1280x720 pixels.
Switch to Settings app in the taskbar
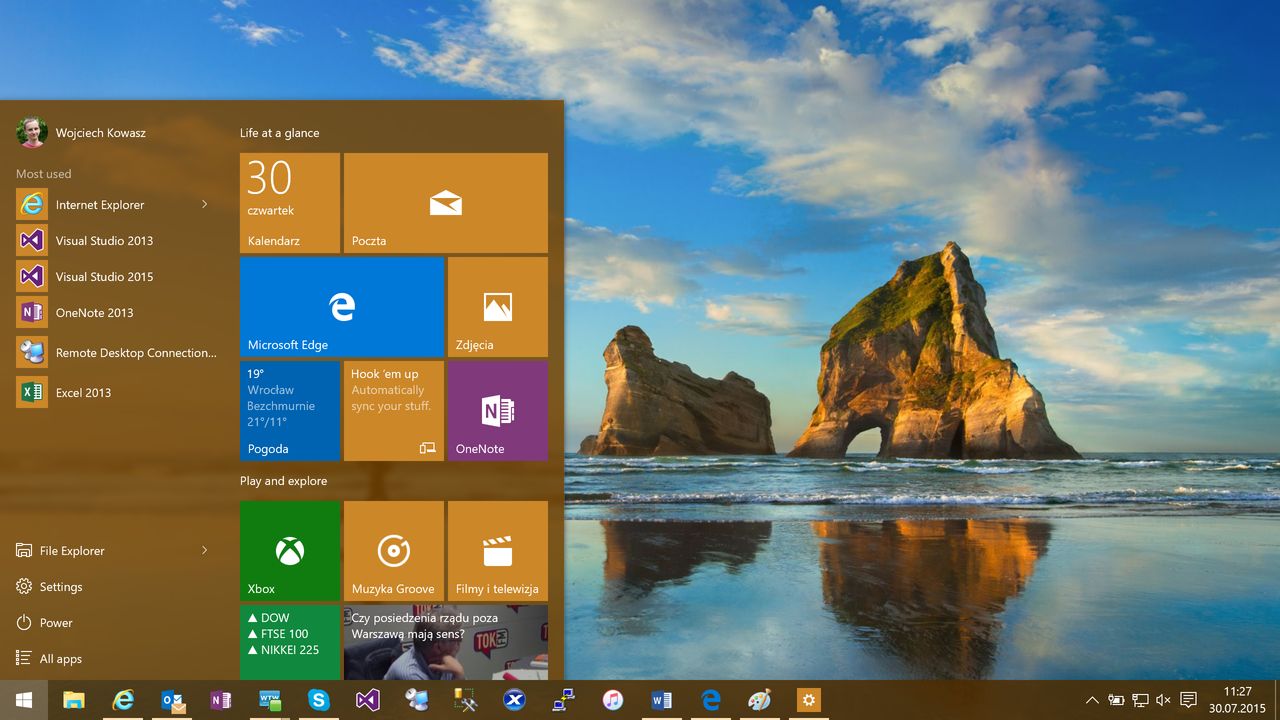(x=808, y=700)
